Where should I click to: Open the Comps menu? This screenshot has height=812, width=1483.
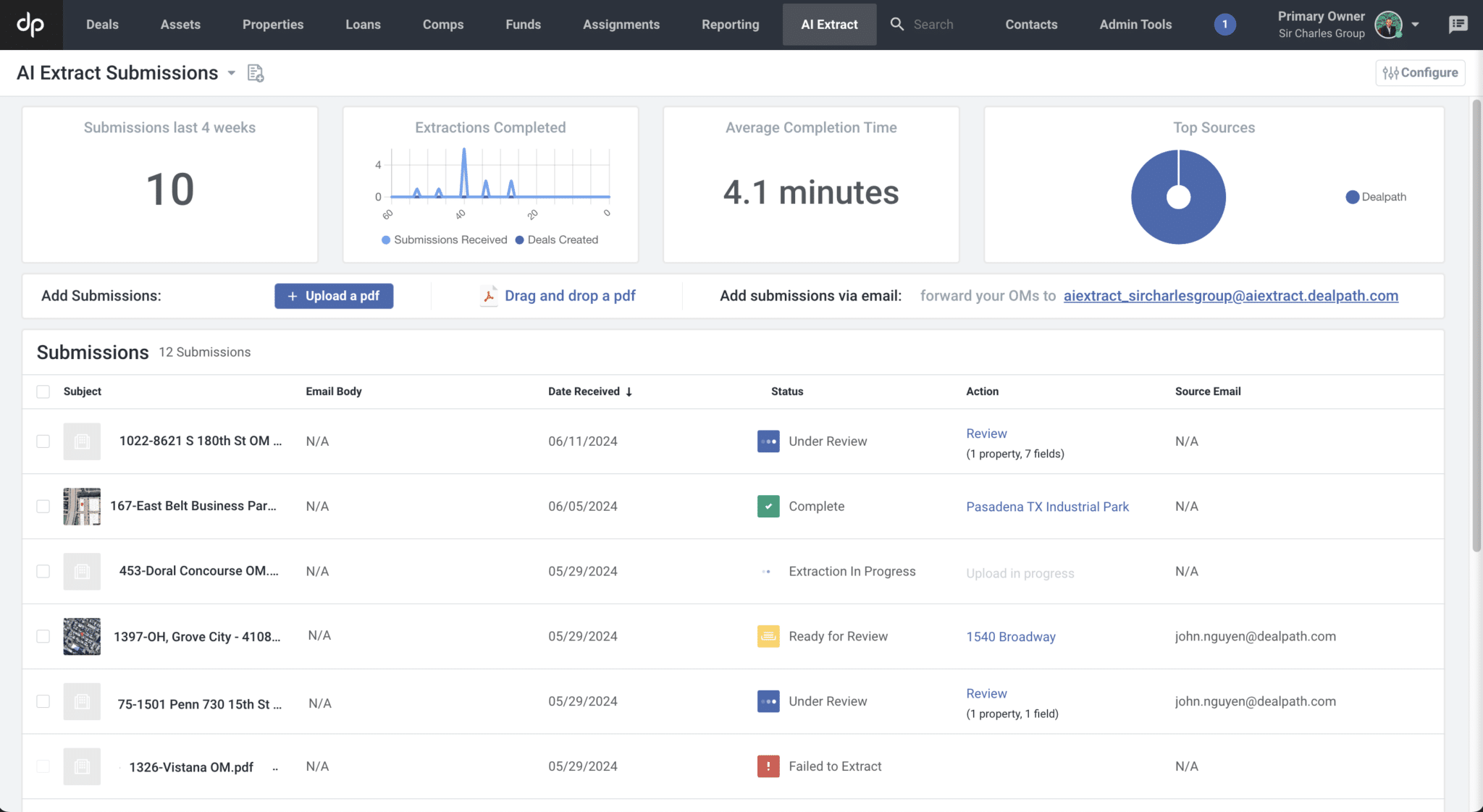[x=443, y=25]
